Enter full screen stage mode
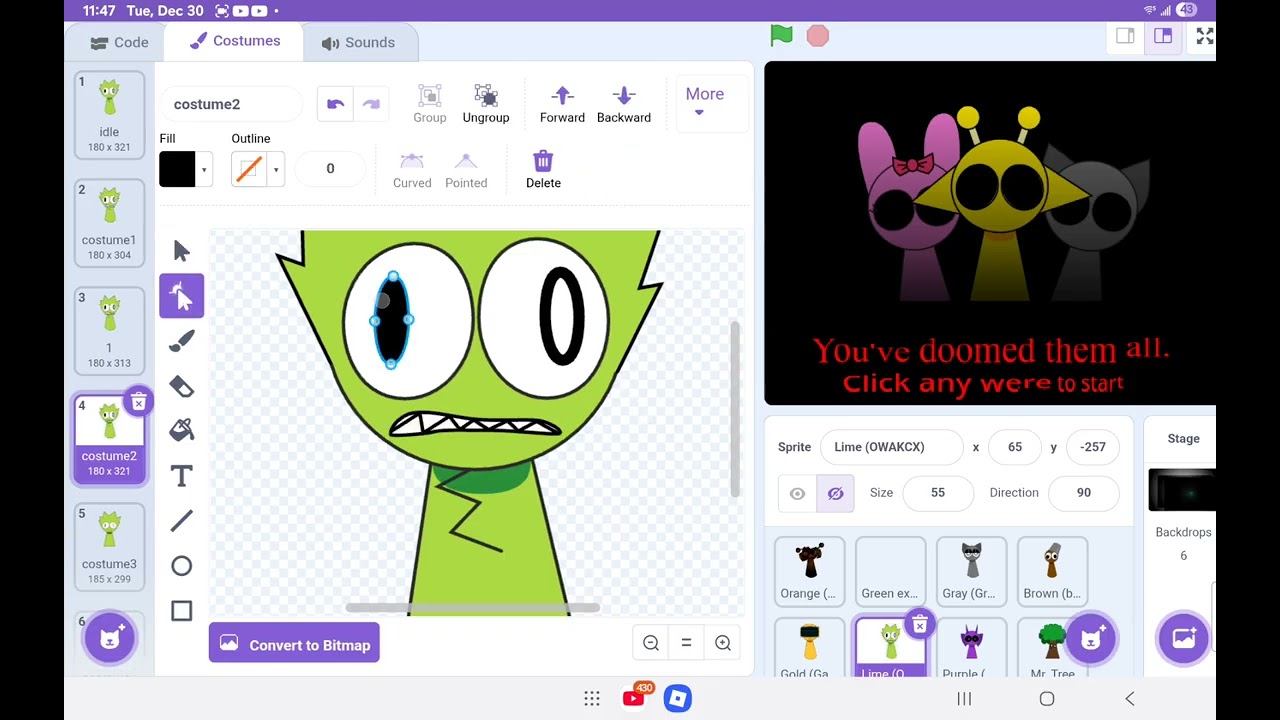 pos(1205,36)
